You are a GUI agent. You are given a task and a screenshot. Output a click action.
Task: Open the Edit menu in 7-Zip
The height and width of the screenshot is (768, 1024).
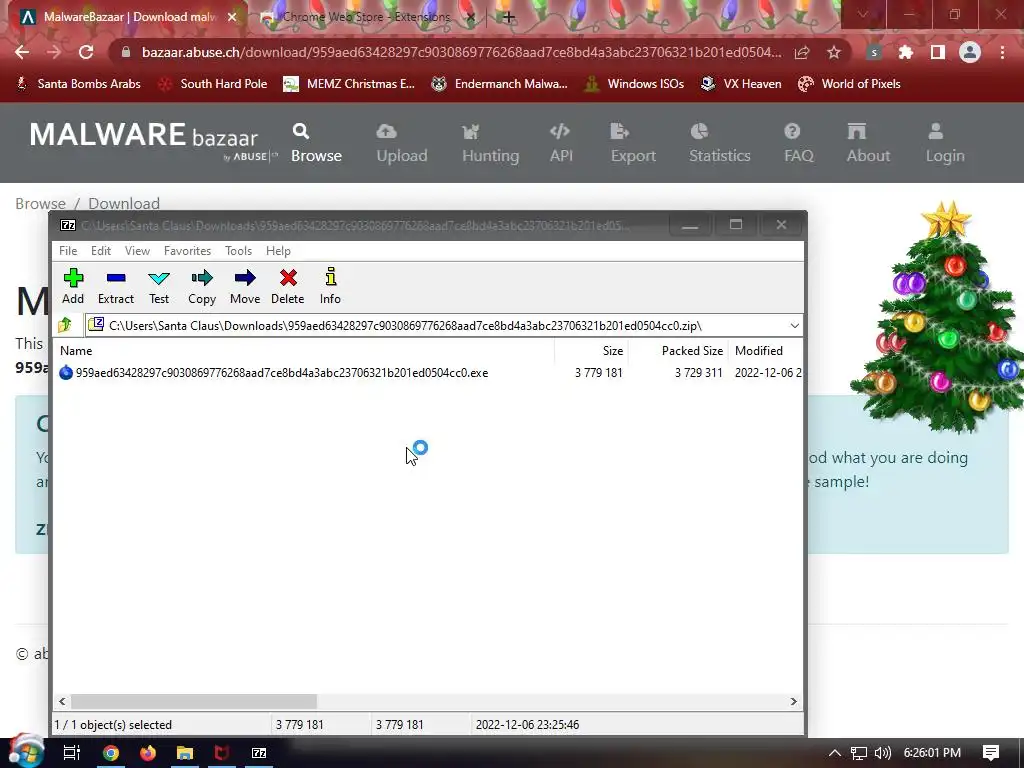pos(101,251)
